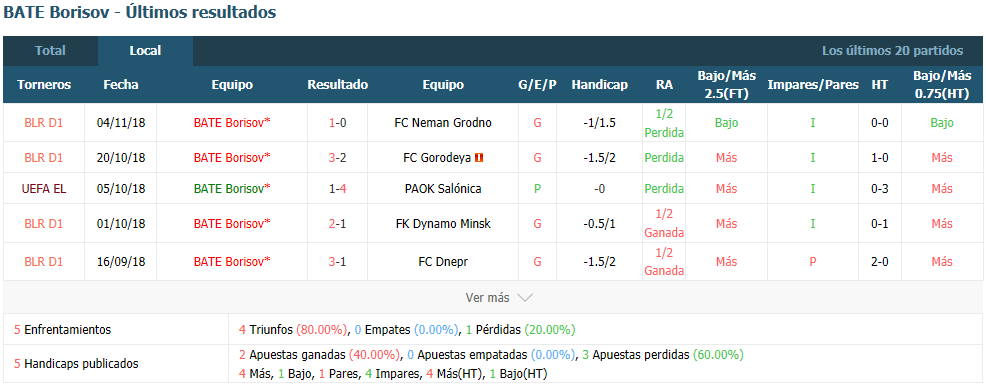986x387 pixels.
Task: Click the Ver más text label
Action: coord(487,298)
